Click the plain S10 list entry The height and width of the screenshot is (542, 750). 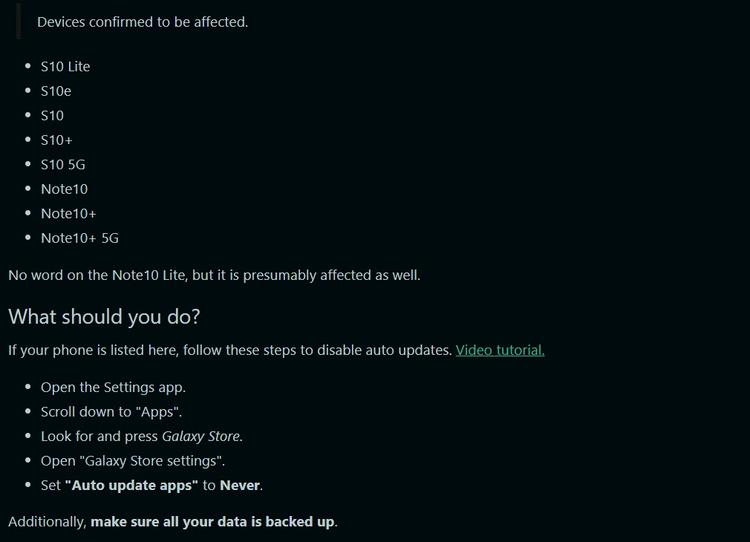[52, 115]
